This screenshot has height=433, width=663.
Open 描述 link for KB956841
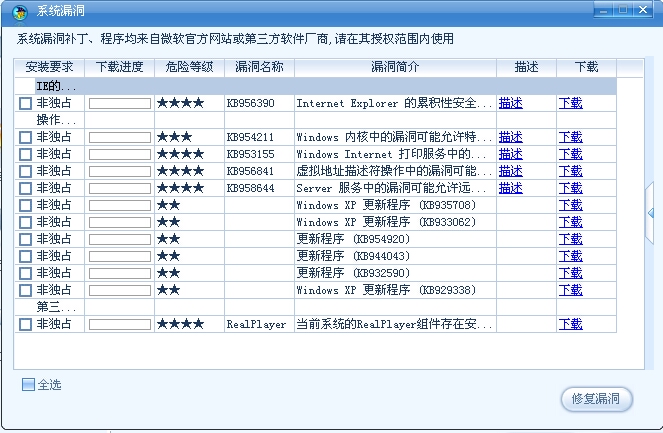click(x=510, y=171)
